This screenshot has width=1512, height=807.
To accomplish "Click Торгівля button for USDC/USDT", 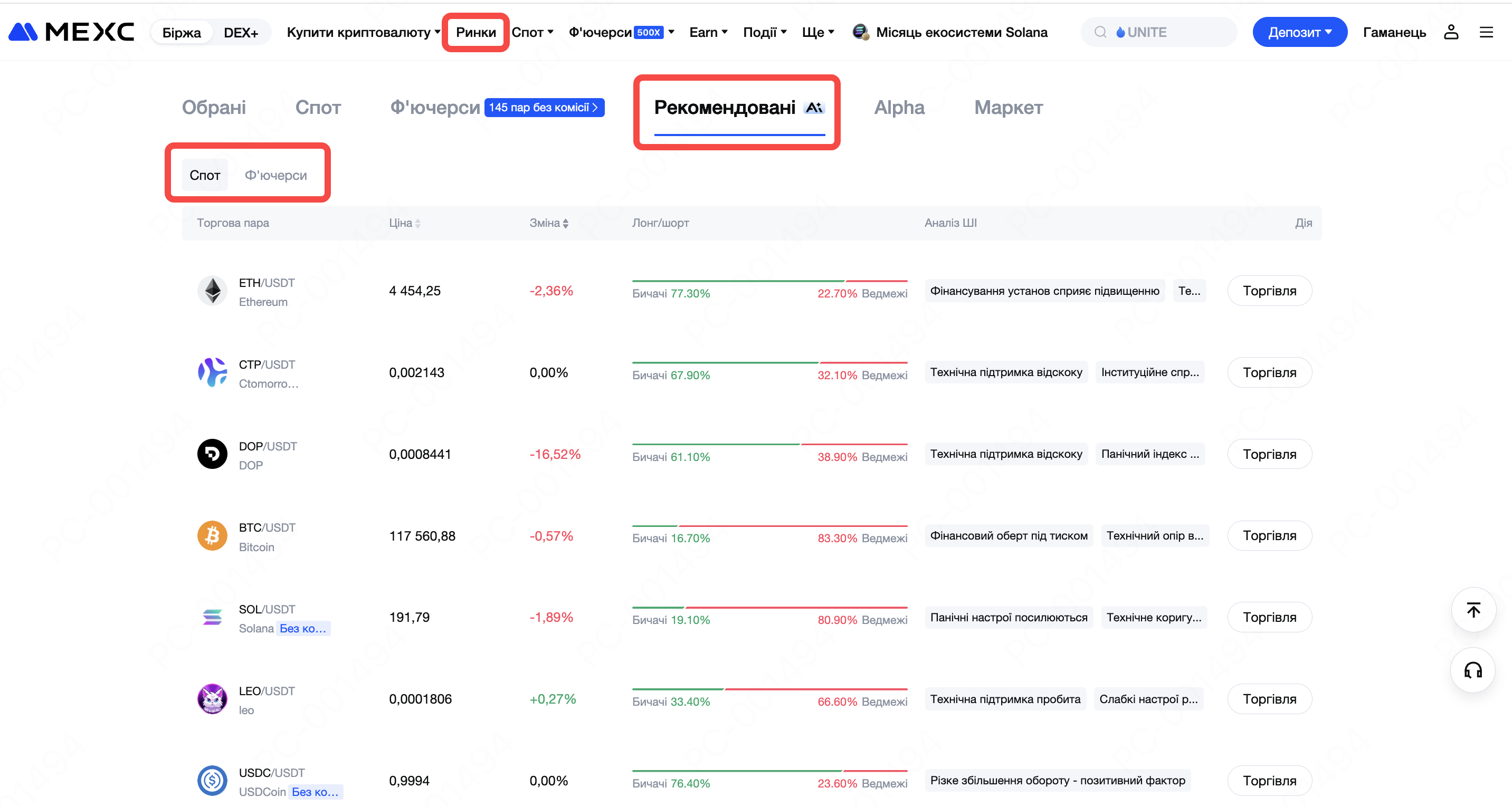I will tap(1269, 781).
